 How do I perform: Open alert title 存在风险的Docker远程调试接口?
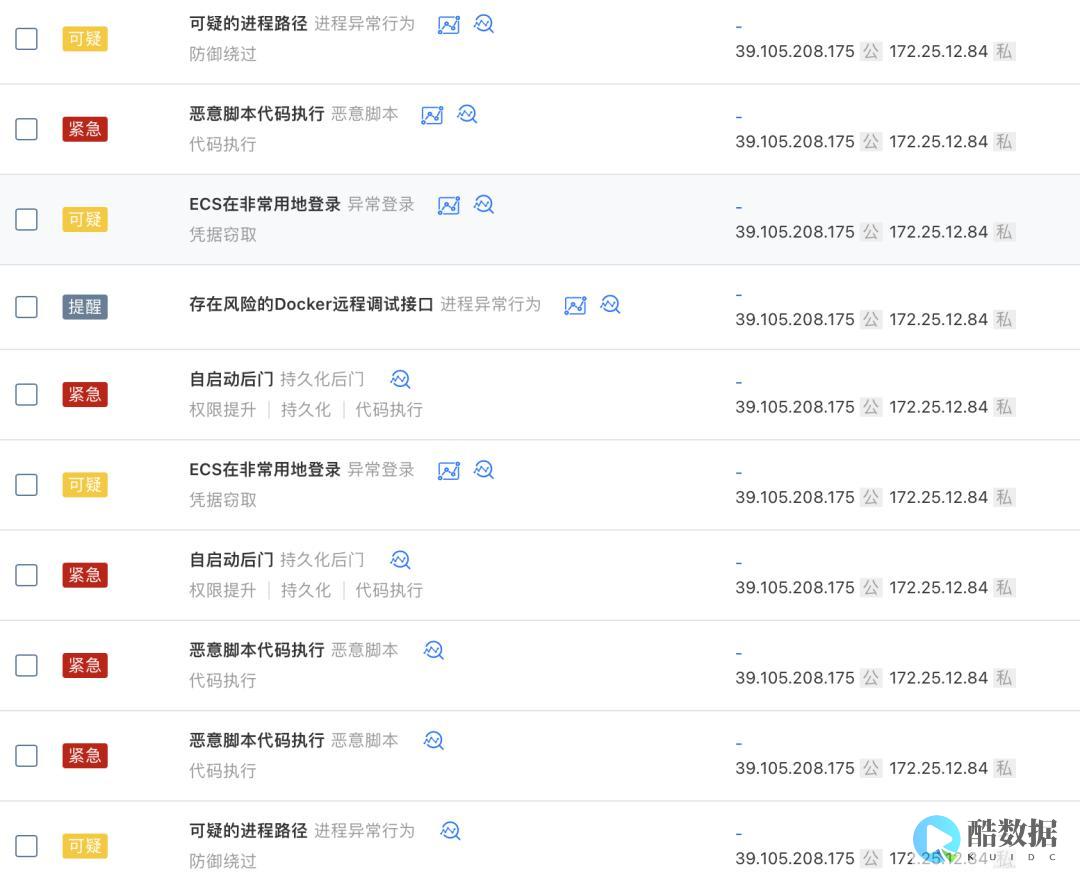coord(311,304)
